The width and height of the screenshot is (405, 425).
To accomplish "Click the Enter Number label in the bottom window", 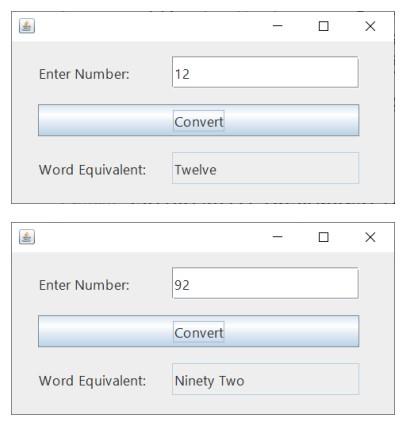I will coord(84,285).
